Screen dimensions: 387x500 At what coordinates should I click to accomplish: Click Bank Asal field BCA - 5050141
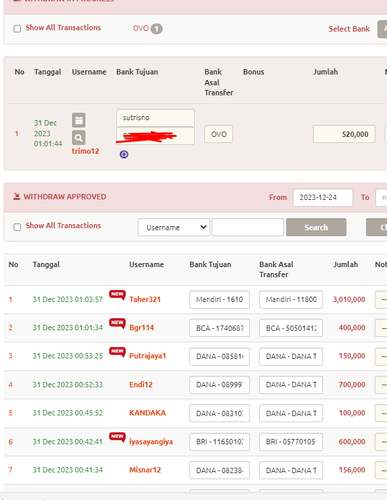(x=291, y=328)
